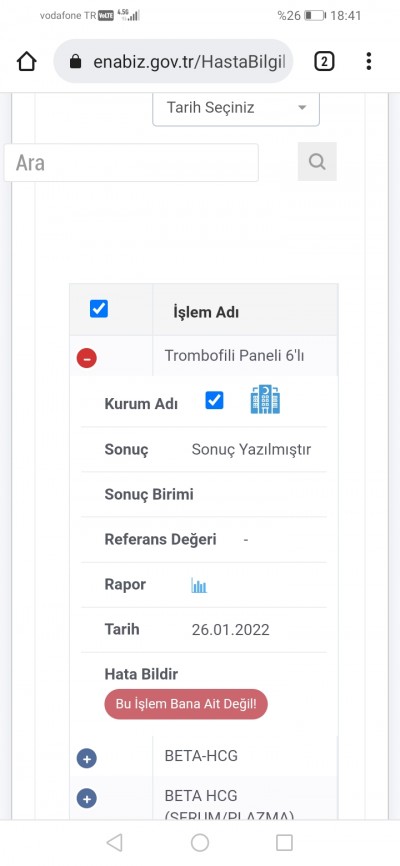Open the browser tabs counter showing 2
400x866 pixels.
coord(324,62)
